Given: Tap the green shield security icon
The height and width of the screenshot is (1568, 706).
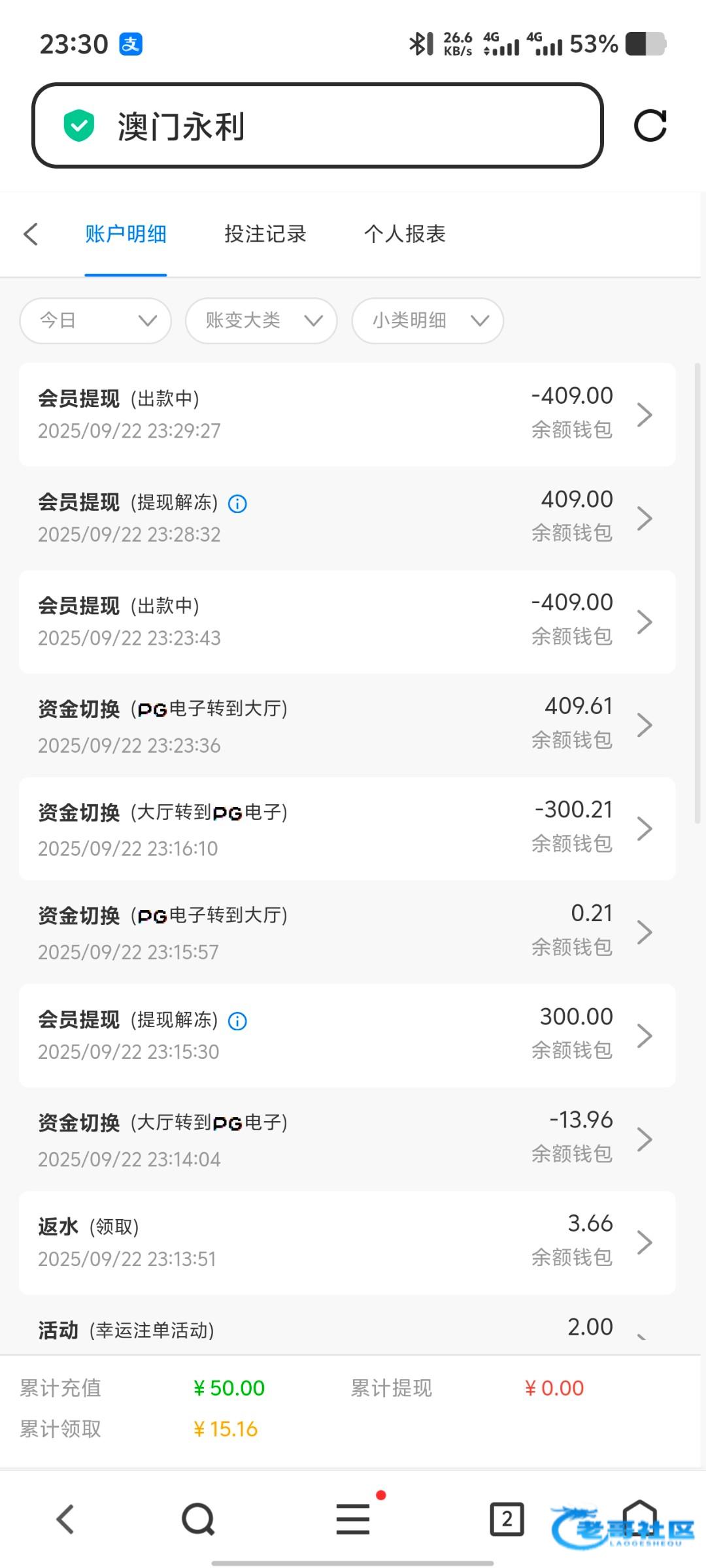Looking at the screenshot, I should point(79,125).
